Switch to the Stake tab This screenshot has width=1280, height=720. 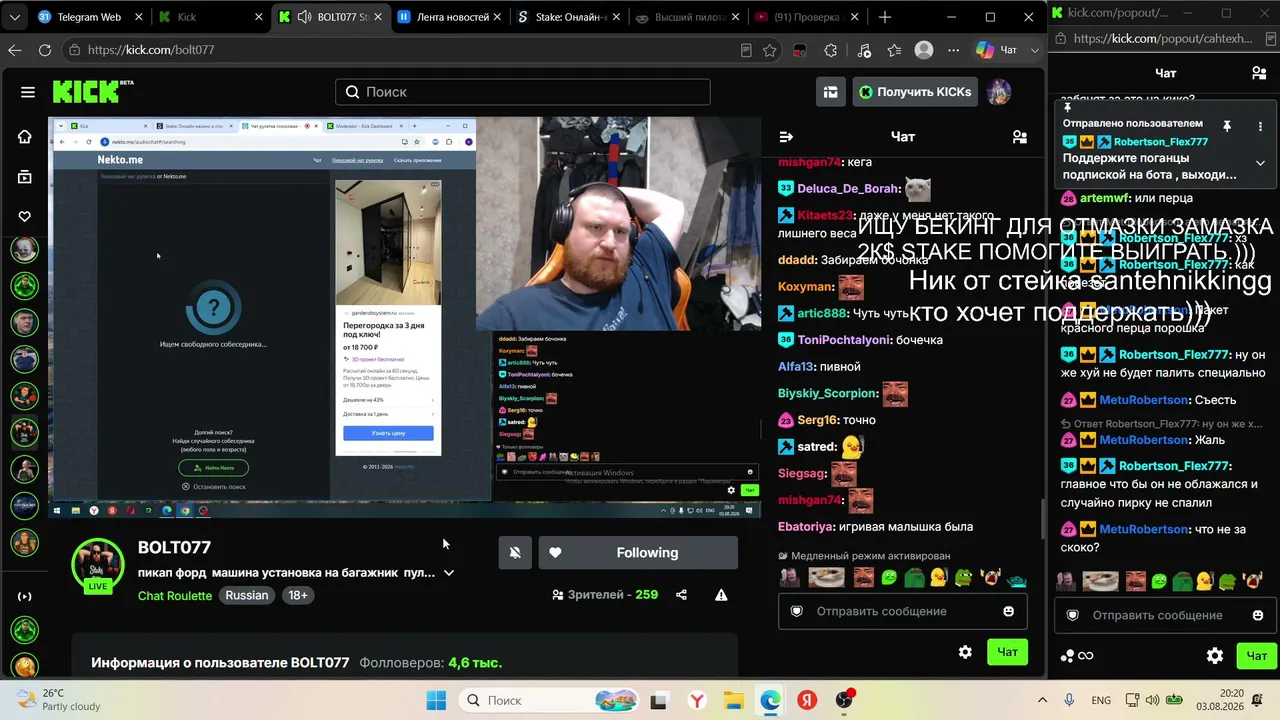click(570, 17)
